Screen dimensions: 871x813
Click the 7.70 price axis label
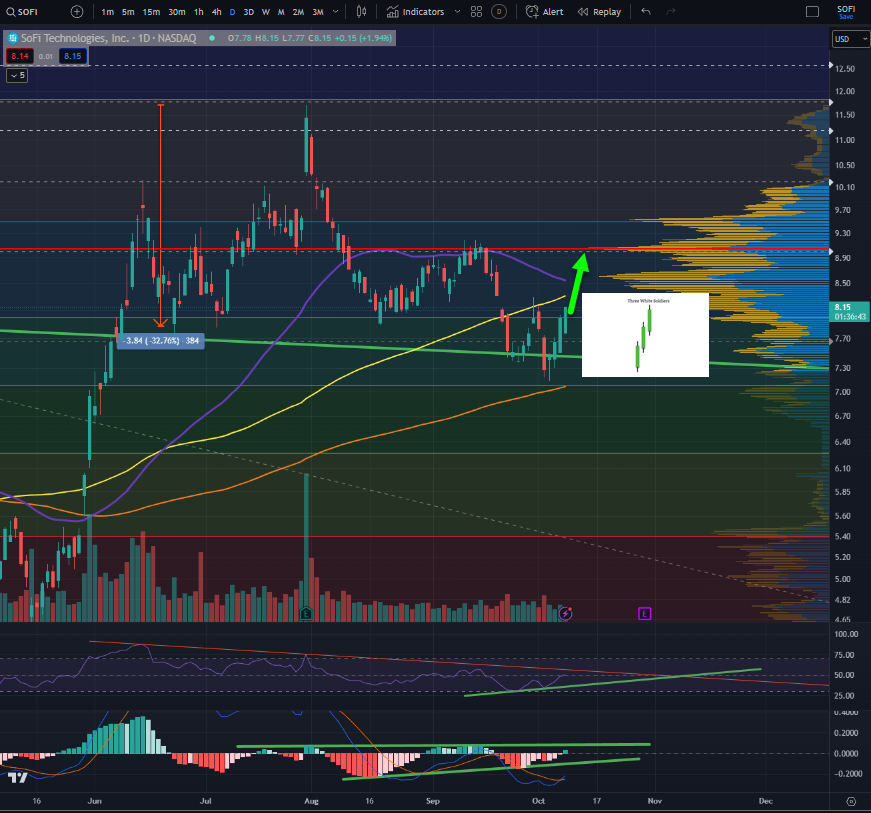tap(843, 338)
